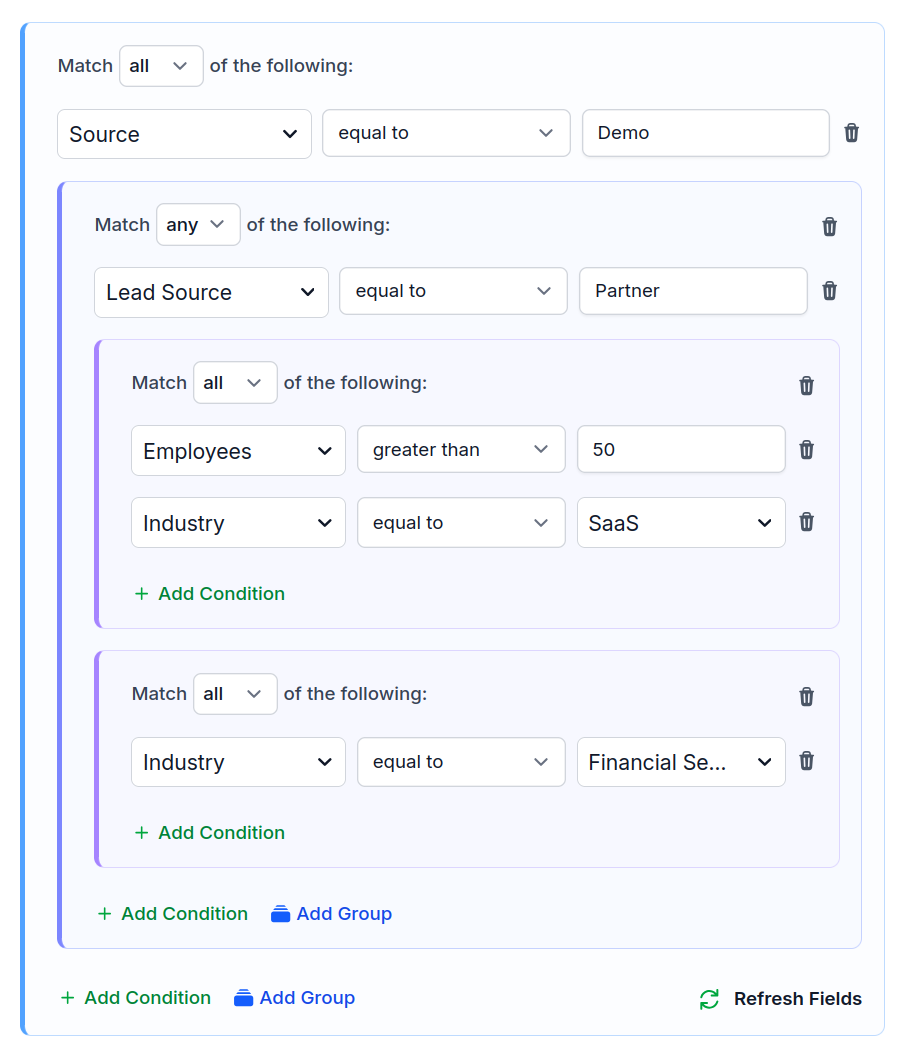Open the Financial Services value dropdown
The height and width of the screenshot is (1061, 914).
[680, 762]
